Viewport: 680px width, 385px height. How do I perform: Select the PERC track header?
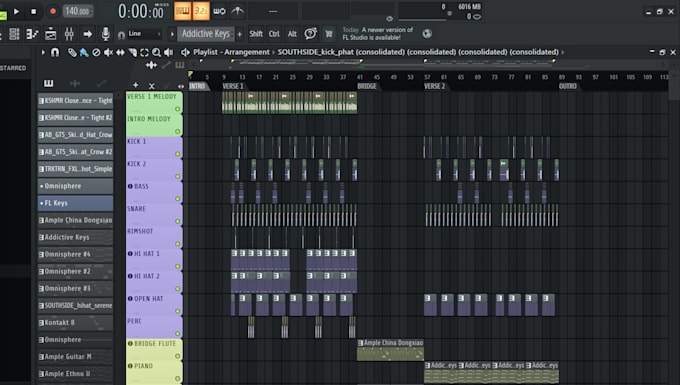coord(154,327)
